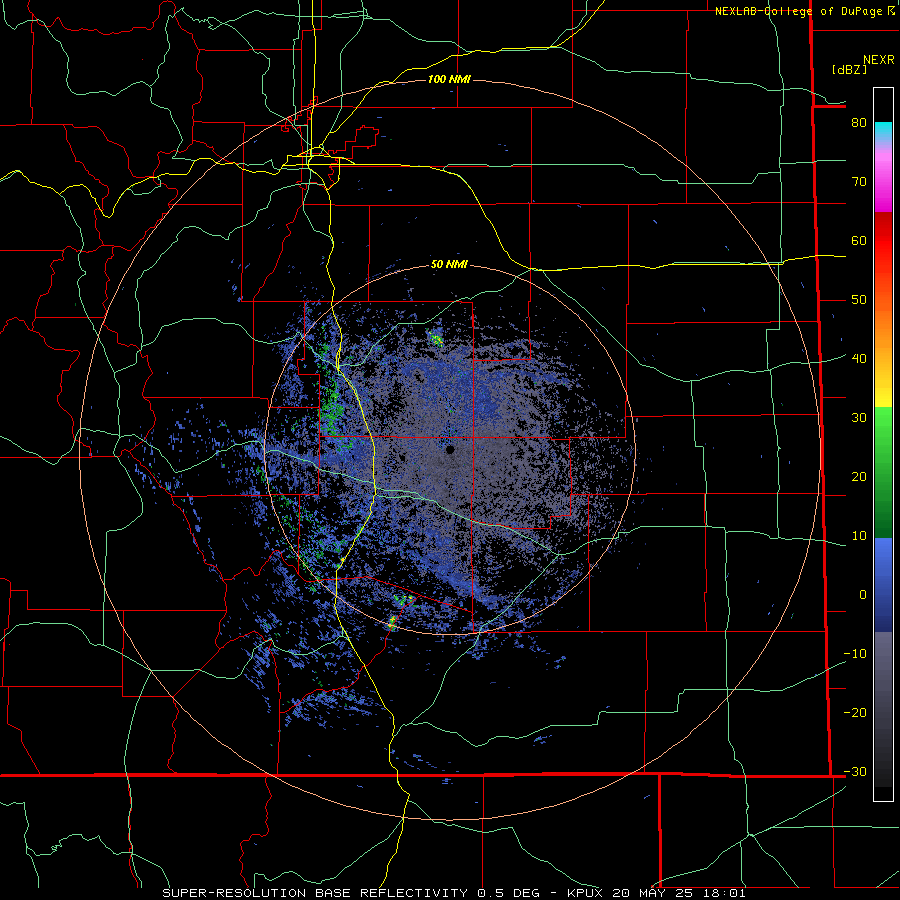Click the 70 value on the dBZ scale
Viewport: 900px width, 900px height.
pyautogui.click(x=859, y=181)
